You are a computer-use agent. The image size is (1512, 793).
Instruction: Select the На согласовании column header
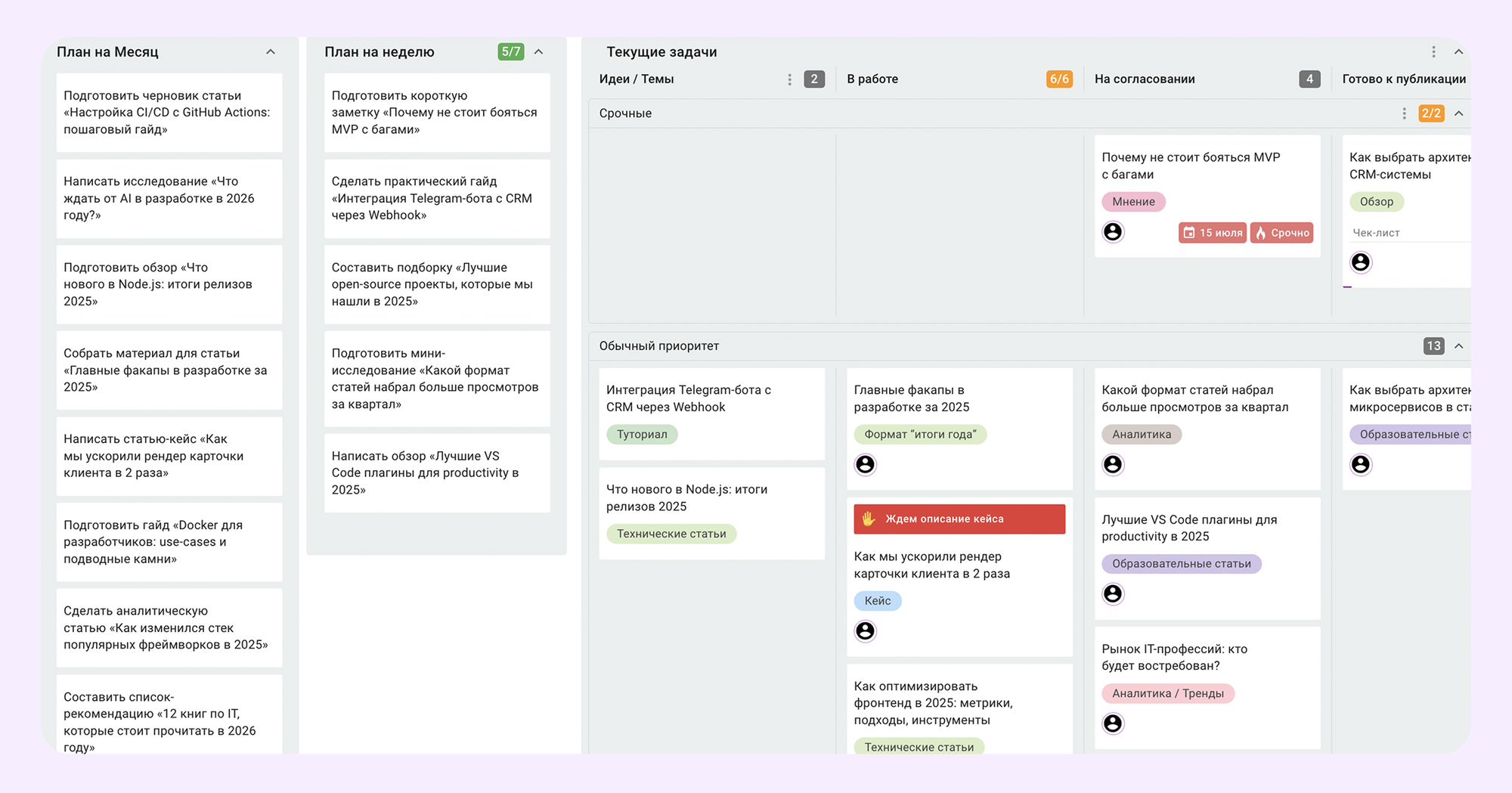coord(1145,79)
